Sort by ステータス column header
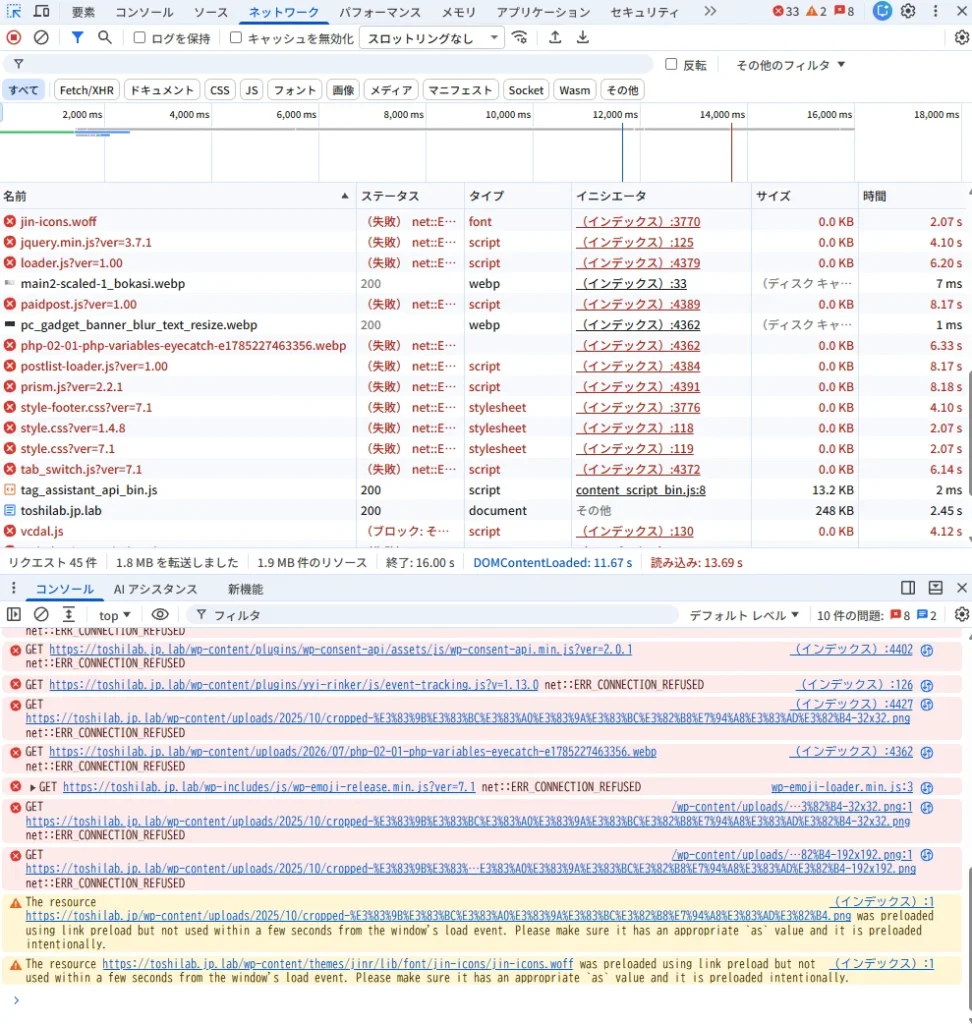 point(410,196)
